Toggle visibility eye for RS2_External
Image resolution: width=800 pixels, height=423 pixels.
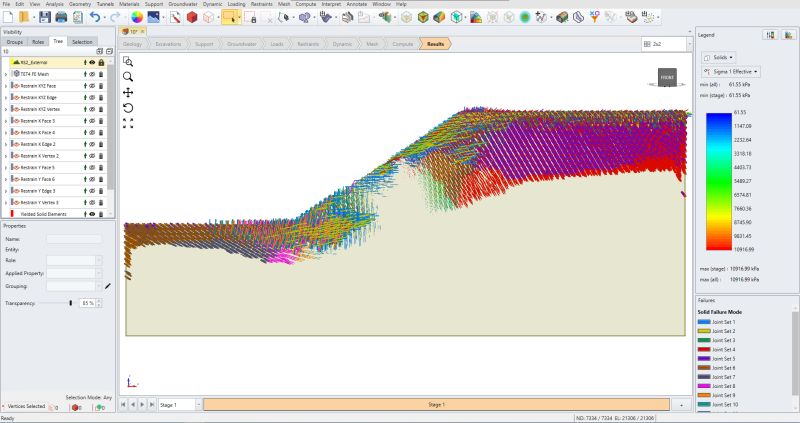pyautogui.click(x=92, y=62)
